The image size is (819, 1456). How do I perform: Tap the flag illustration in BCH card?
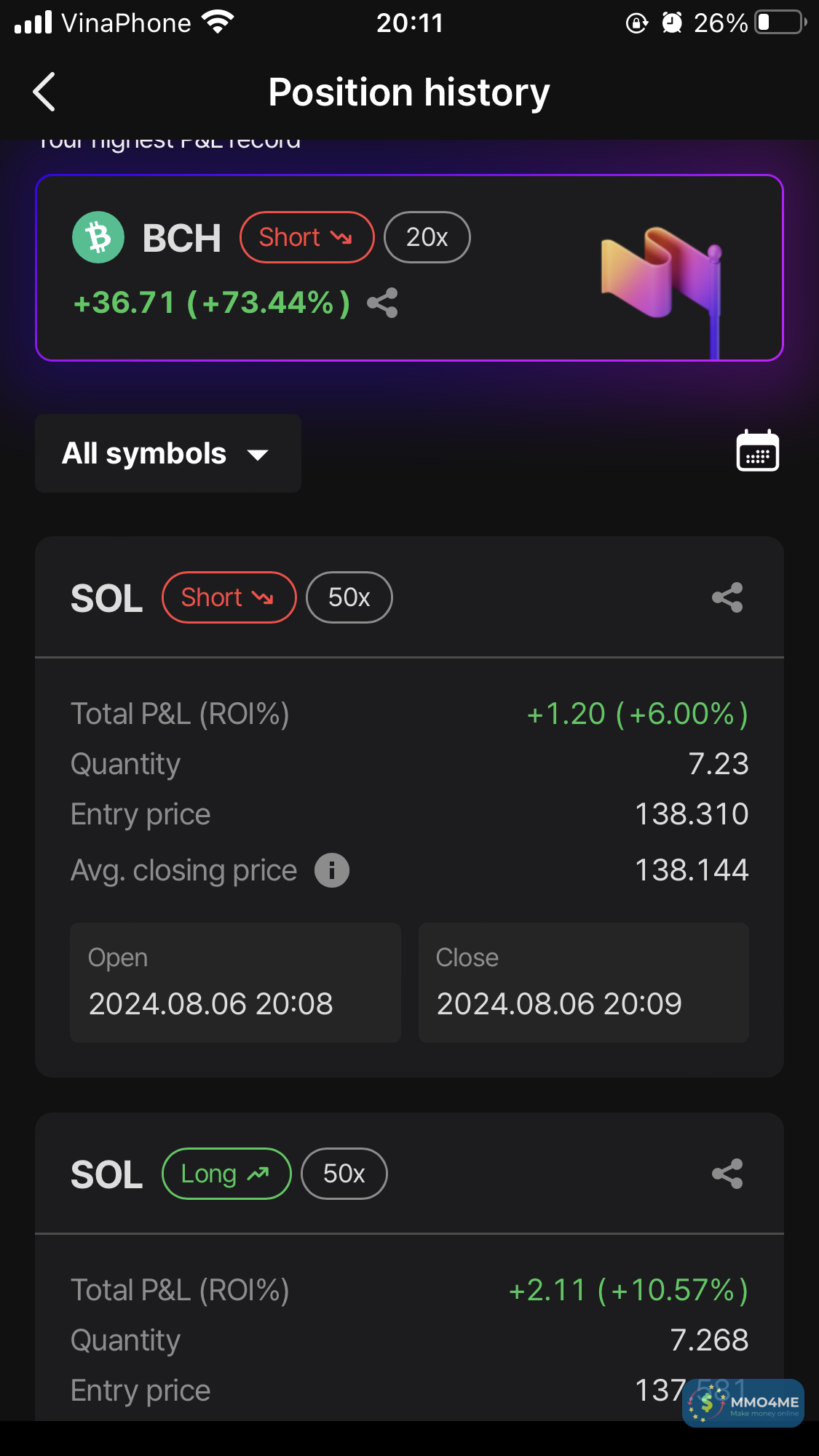pyautogui.click(x=661, y=280)
